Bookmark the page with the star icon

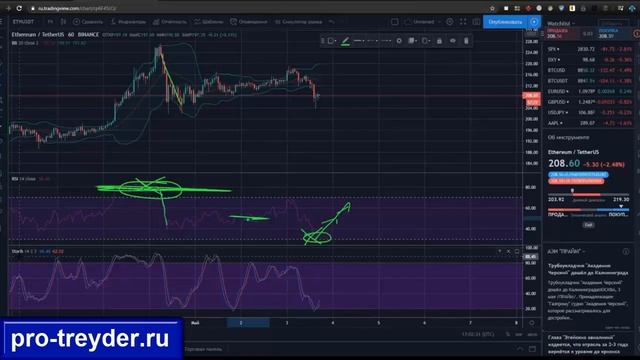tap(492, 8)
